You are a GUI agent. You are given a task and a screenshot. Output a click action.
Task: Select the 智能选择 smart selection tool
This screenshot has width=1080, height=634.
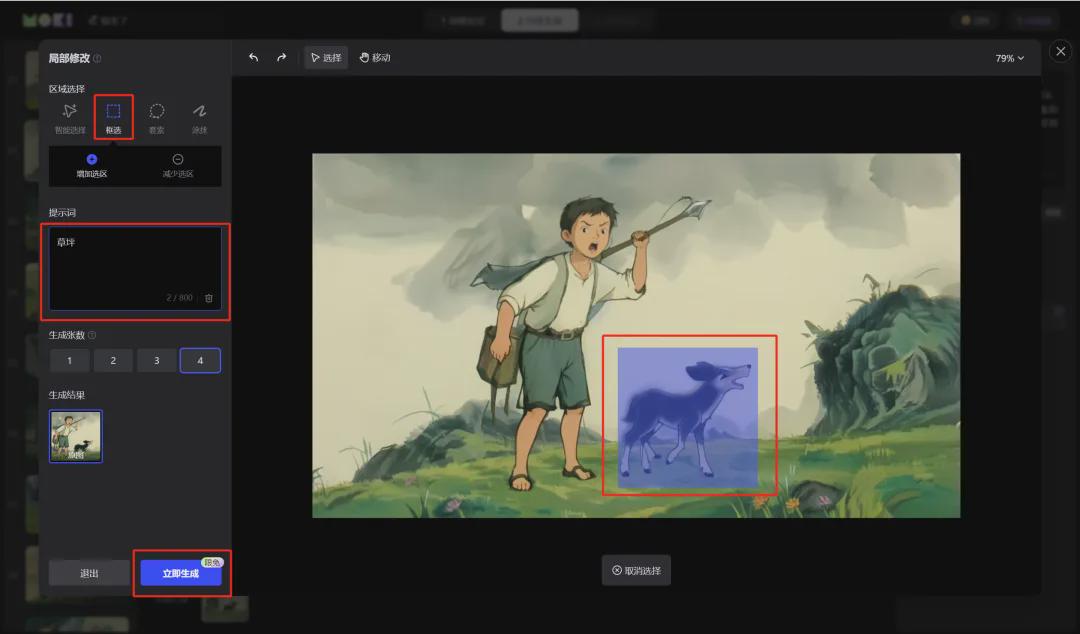click(69, 116)
